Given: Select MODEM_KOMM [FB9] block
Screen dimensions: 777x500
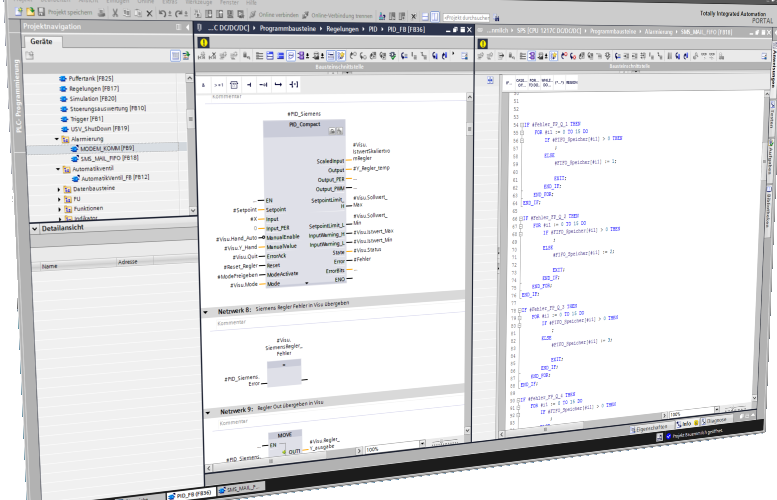Looking at the screenshot, I should (x=103, y=148).
